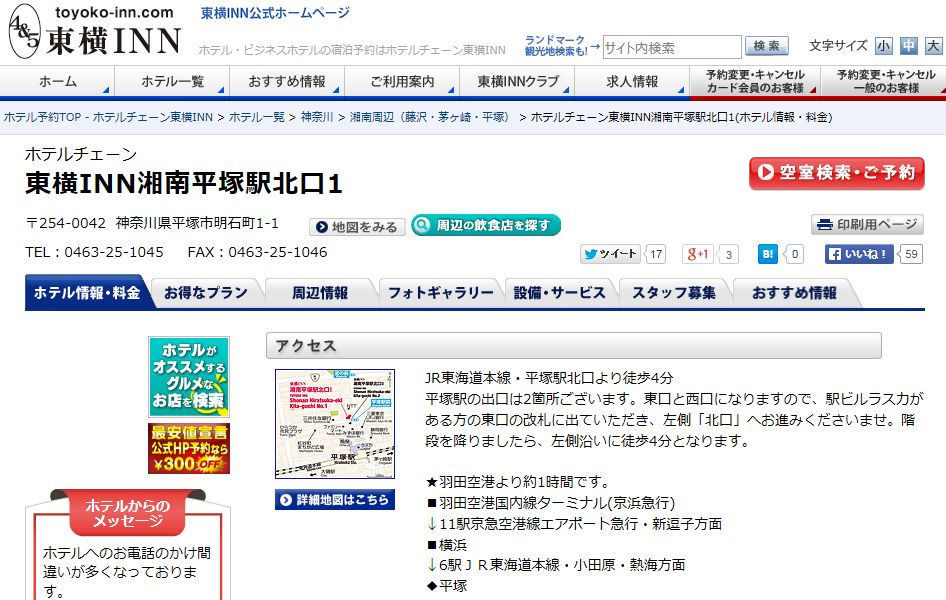Screen dimensions: 946x600
Task: Click the Toyoko INN 4&5 logo
Action: [x=95, y=31]
